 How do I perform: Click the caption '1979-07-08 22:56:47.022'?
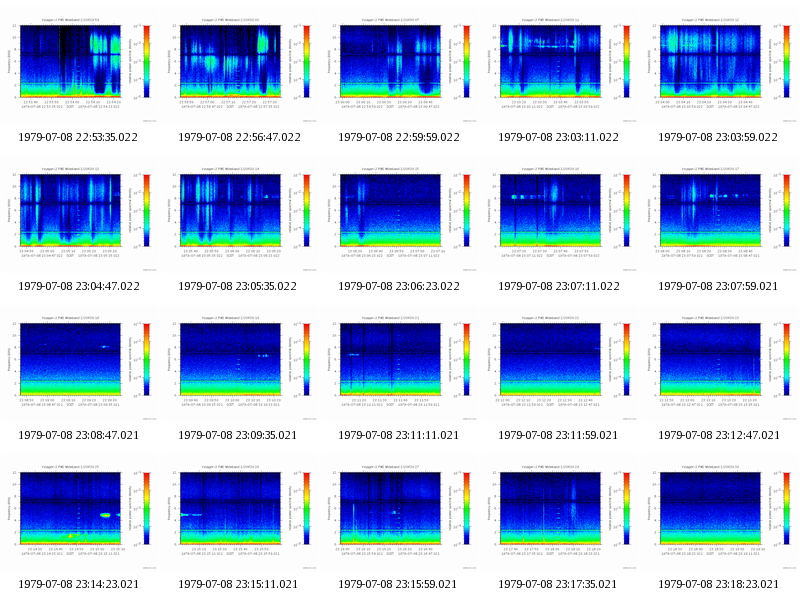239,137
